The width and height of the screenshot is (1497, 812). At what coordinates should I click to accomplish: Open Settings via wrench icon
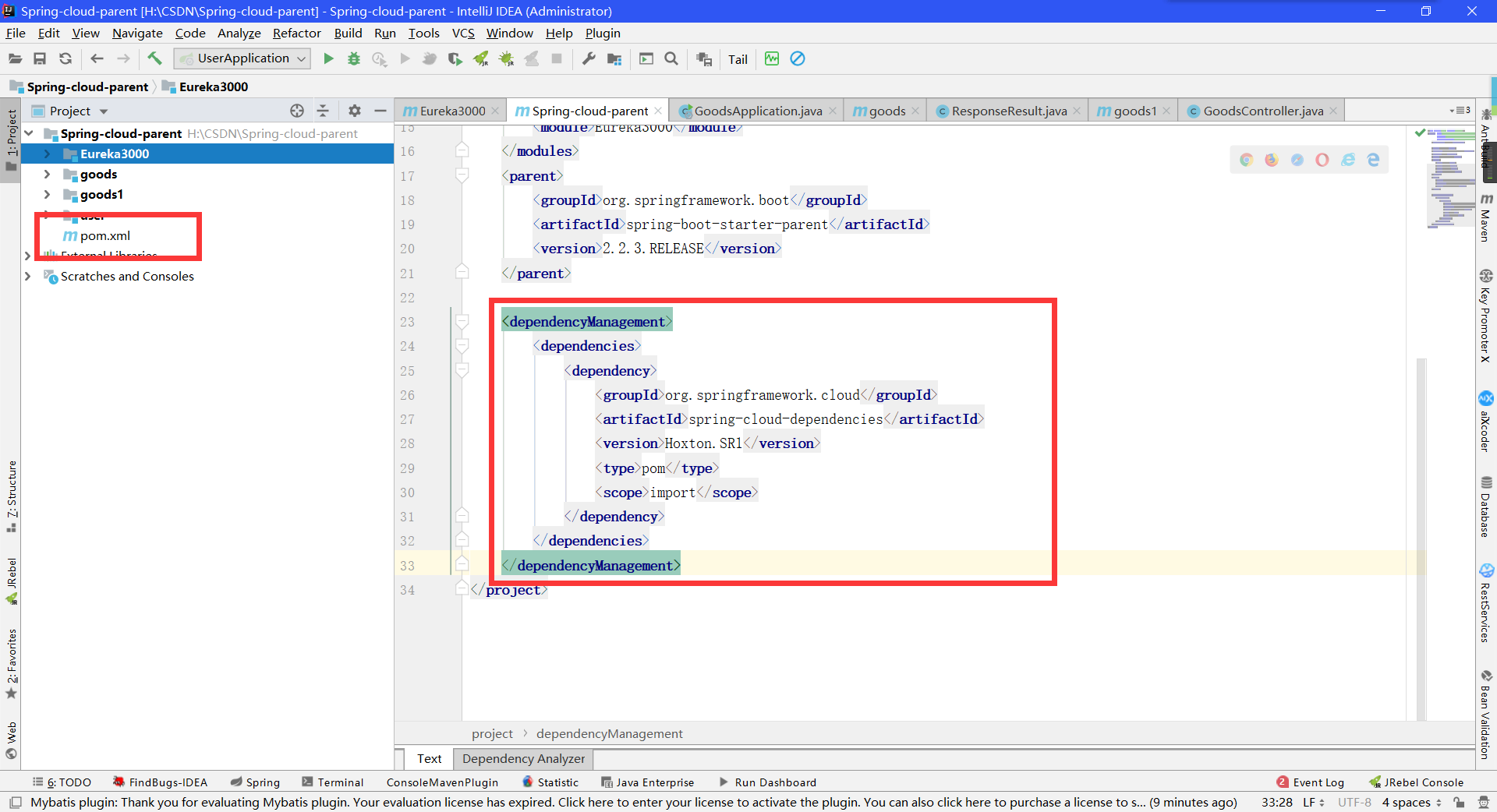(x=589, y=58)
